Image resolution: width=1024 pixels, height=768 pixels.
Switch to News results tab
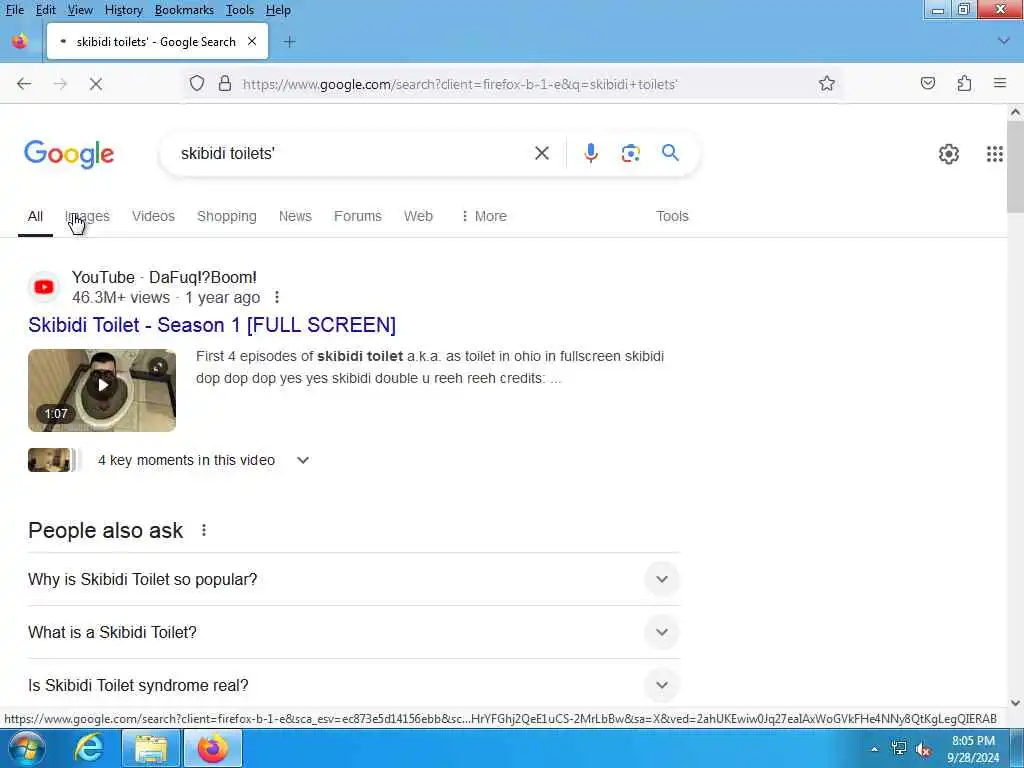point(295,216)
